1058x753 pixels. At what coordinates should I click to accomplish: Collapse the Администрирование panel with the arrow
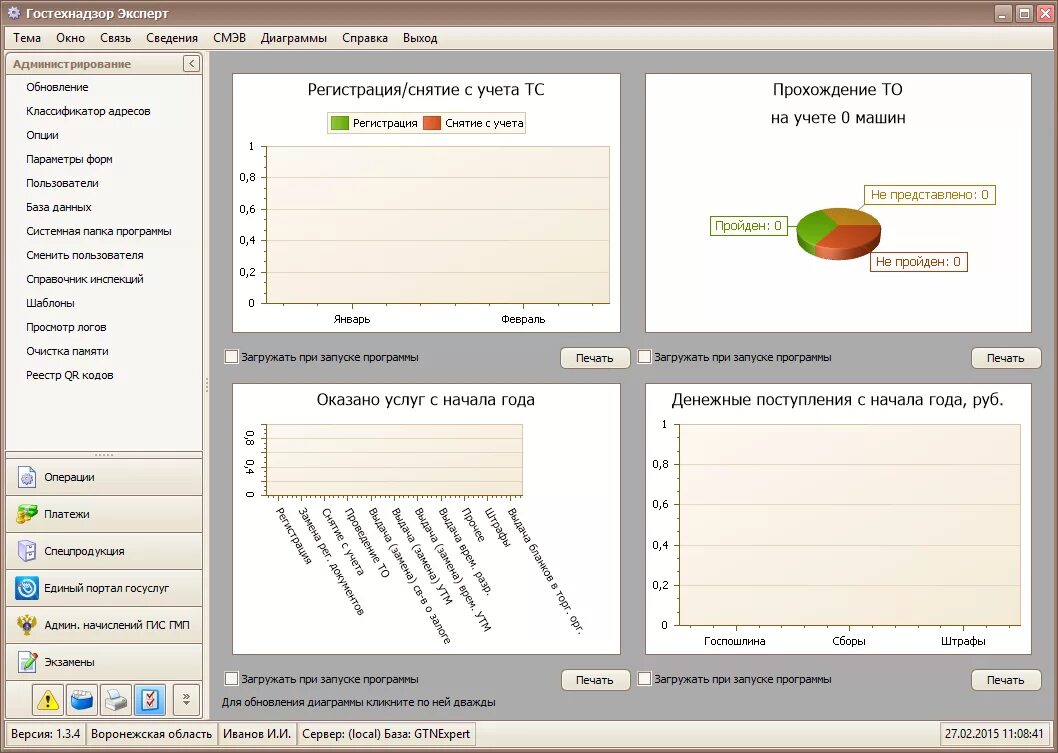[x=192, y=63]
